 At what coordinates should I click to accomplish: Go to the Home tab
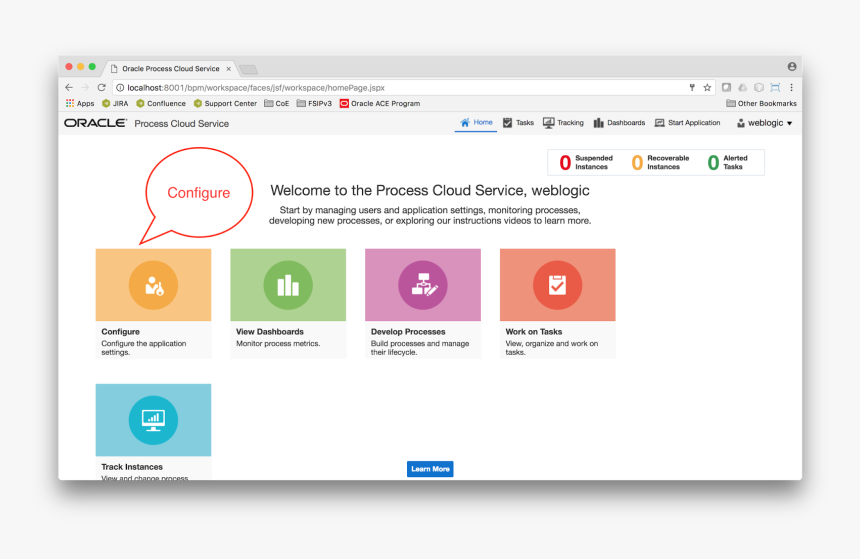coord(476,122)
